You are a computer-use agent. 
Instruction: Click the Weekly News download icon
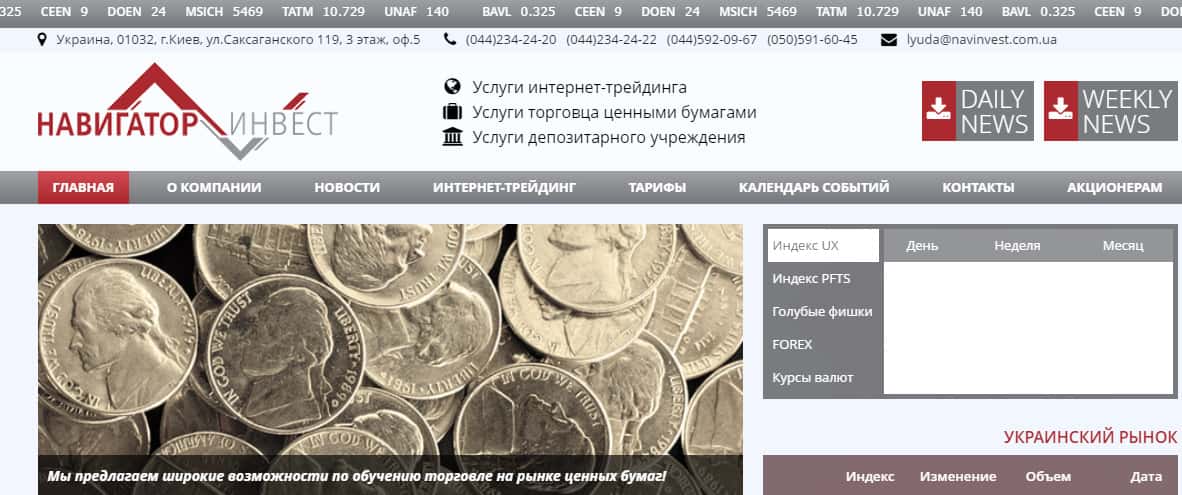coord(1061,111)
